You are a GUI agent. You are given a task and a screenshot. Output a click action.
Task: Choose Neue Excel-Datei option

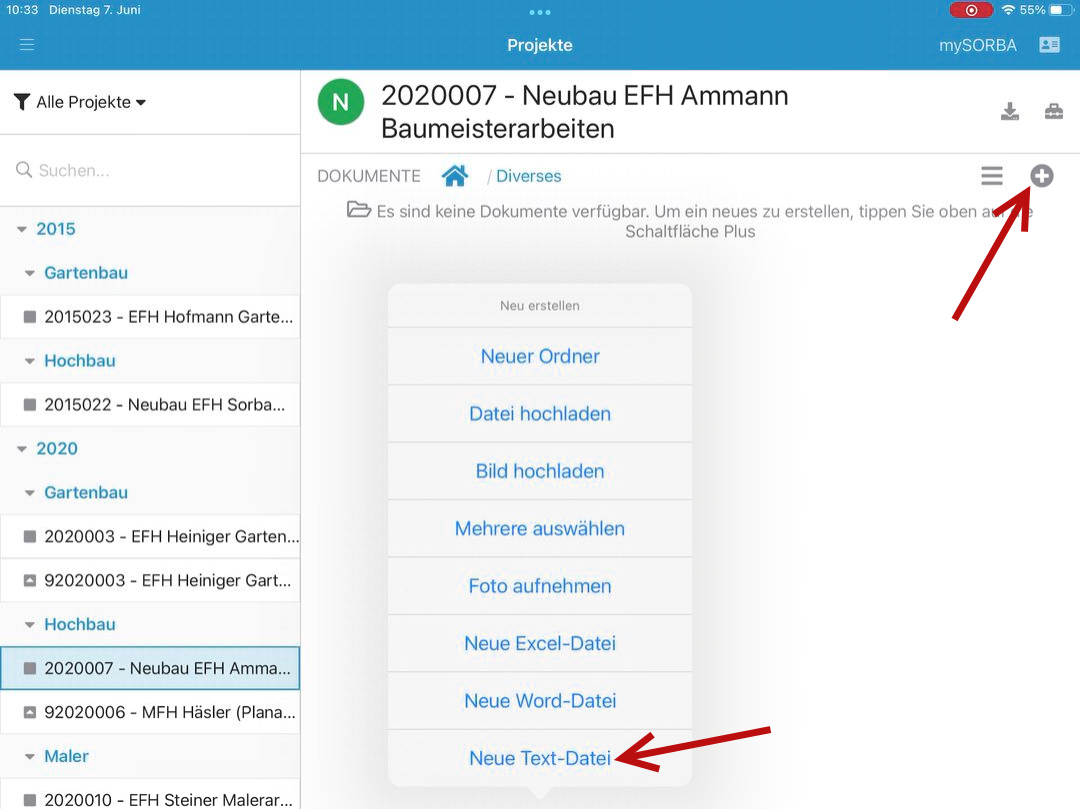click(x=540, y=643)
